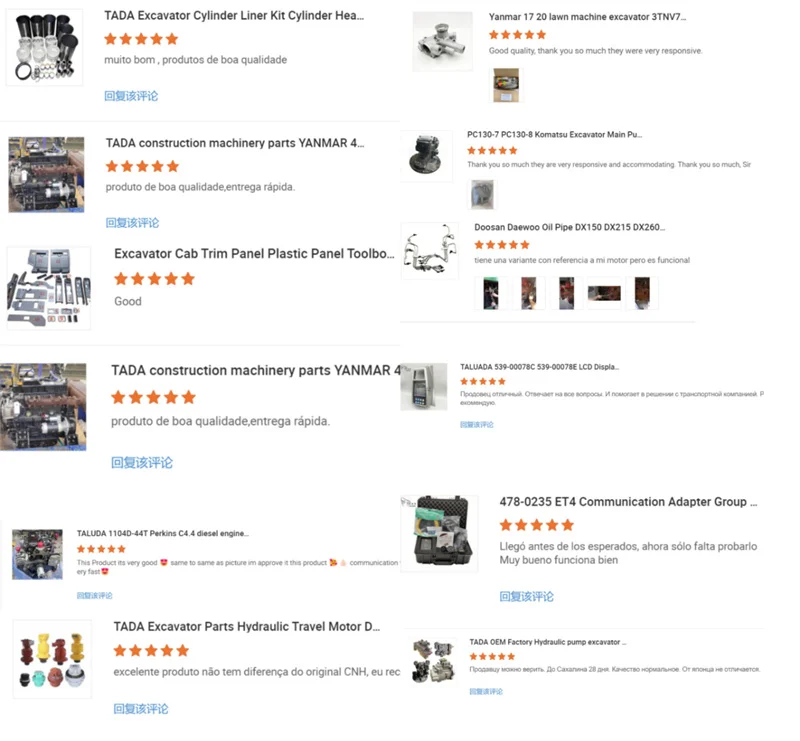Click the reply link under the muito bom review
Image resolution: width=800 pixels, height=741 pixels.
pyautogui.click(x=131, y=96)
